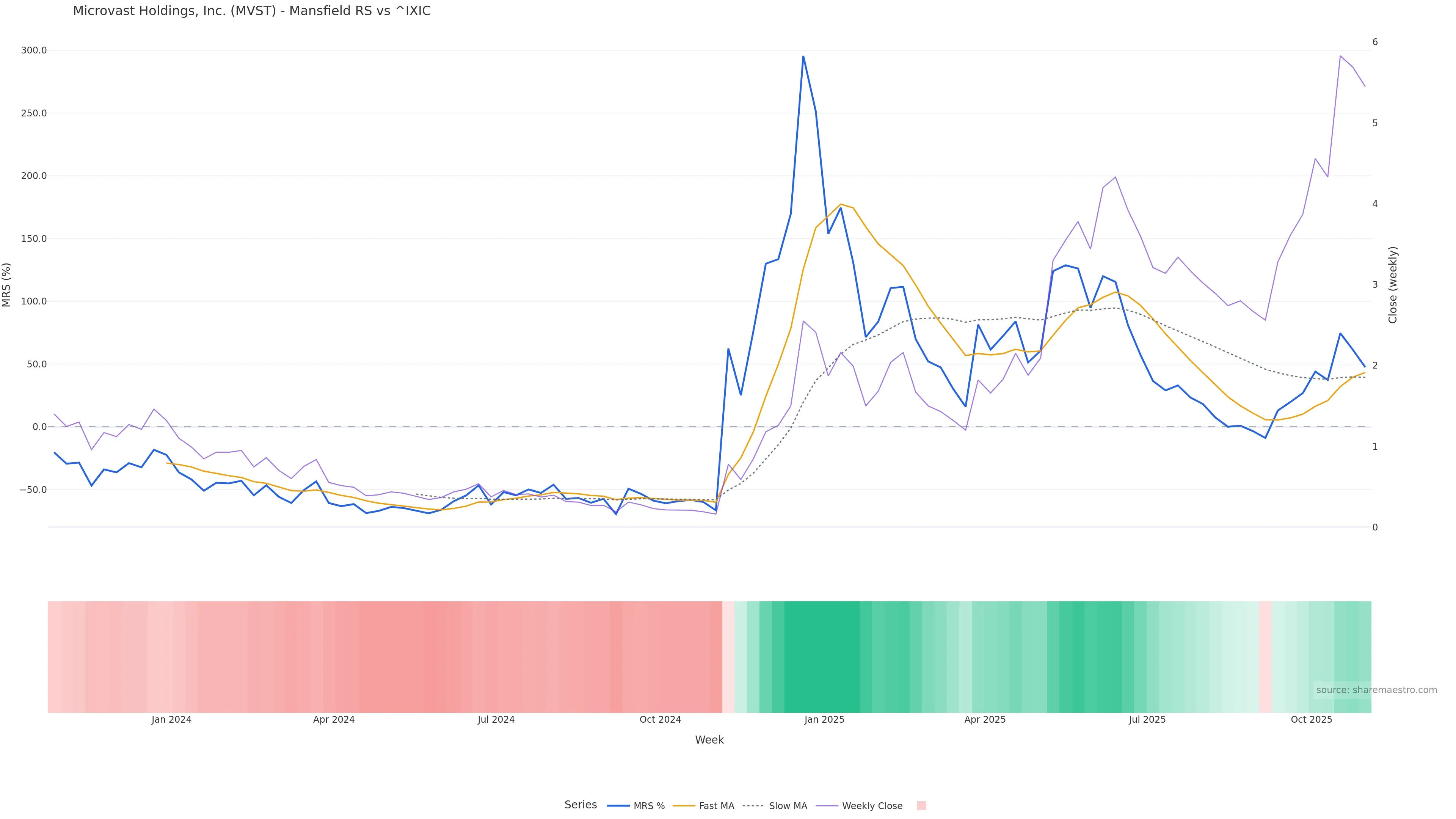Click the orange Fast MA legend line icon
The width and height of the screenshot is (1456, 819).
tap(684, 806)
